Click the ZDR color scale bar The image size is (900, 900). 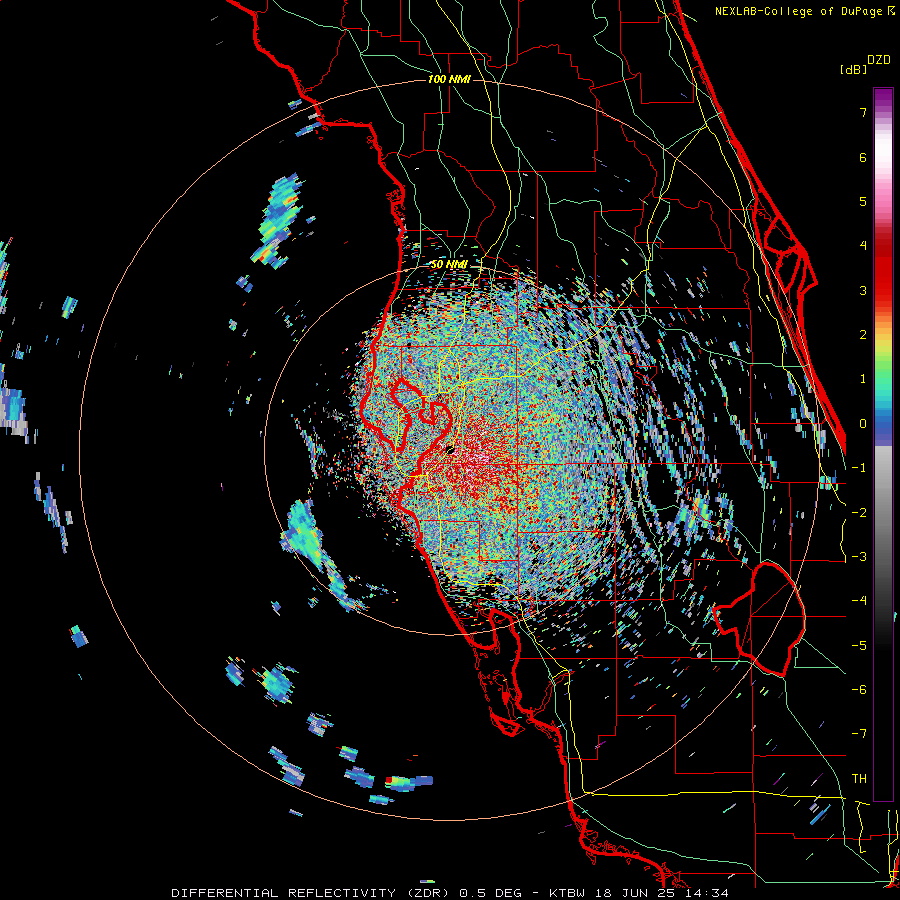point(883,444)
